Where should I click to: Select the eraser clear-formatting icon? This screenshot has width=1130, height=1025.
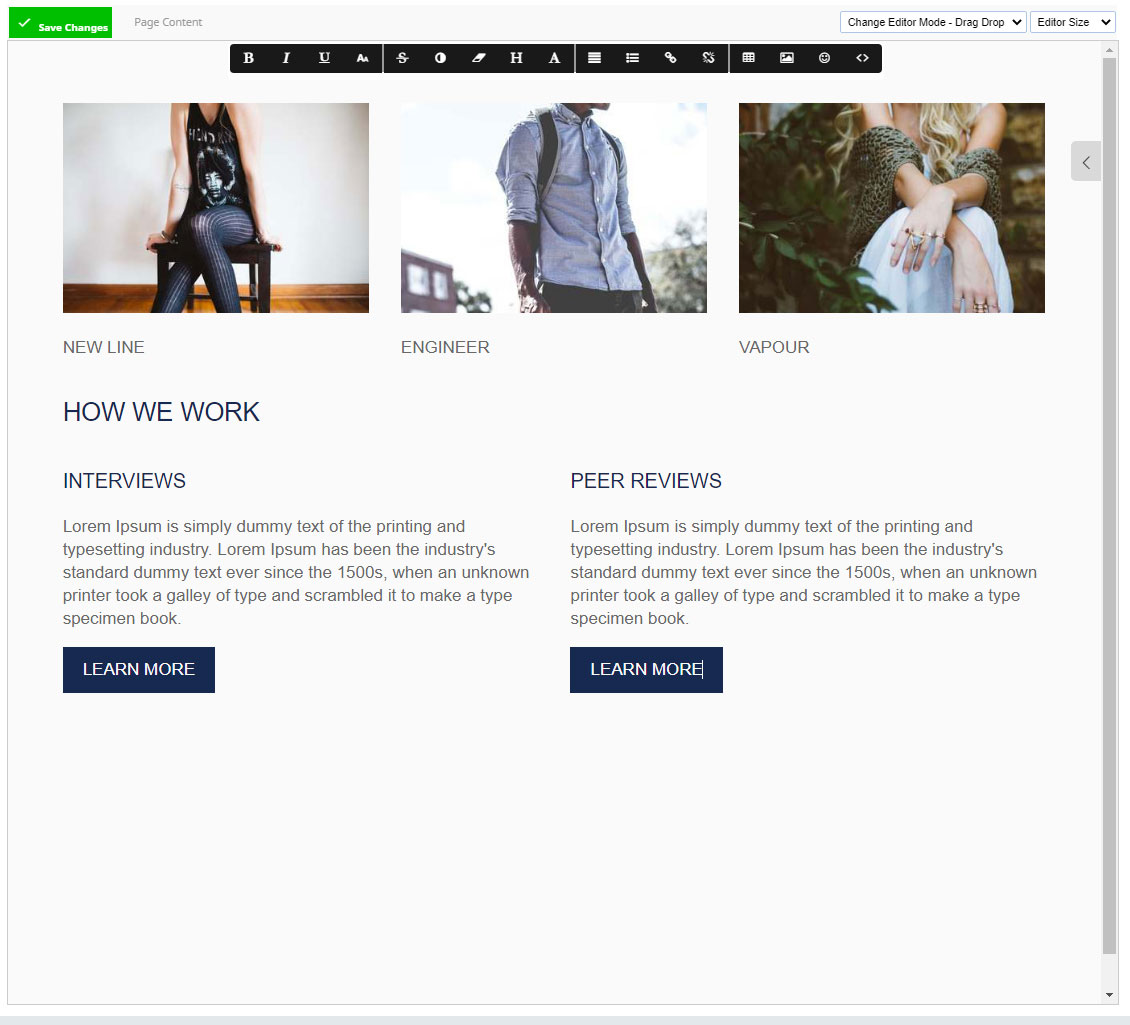click(479, 58)
